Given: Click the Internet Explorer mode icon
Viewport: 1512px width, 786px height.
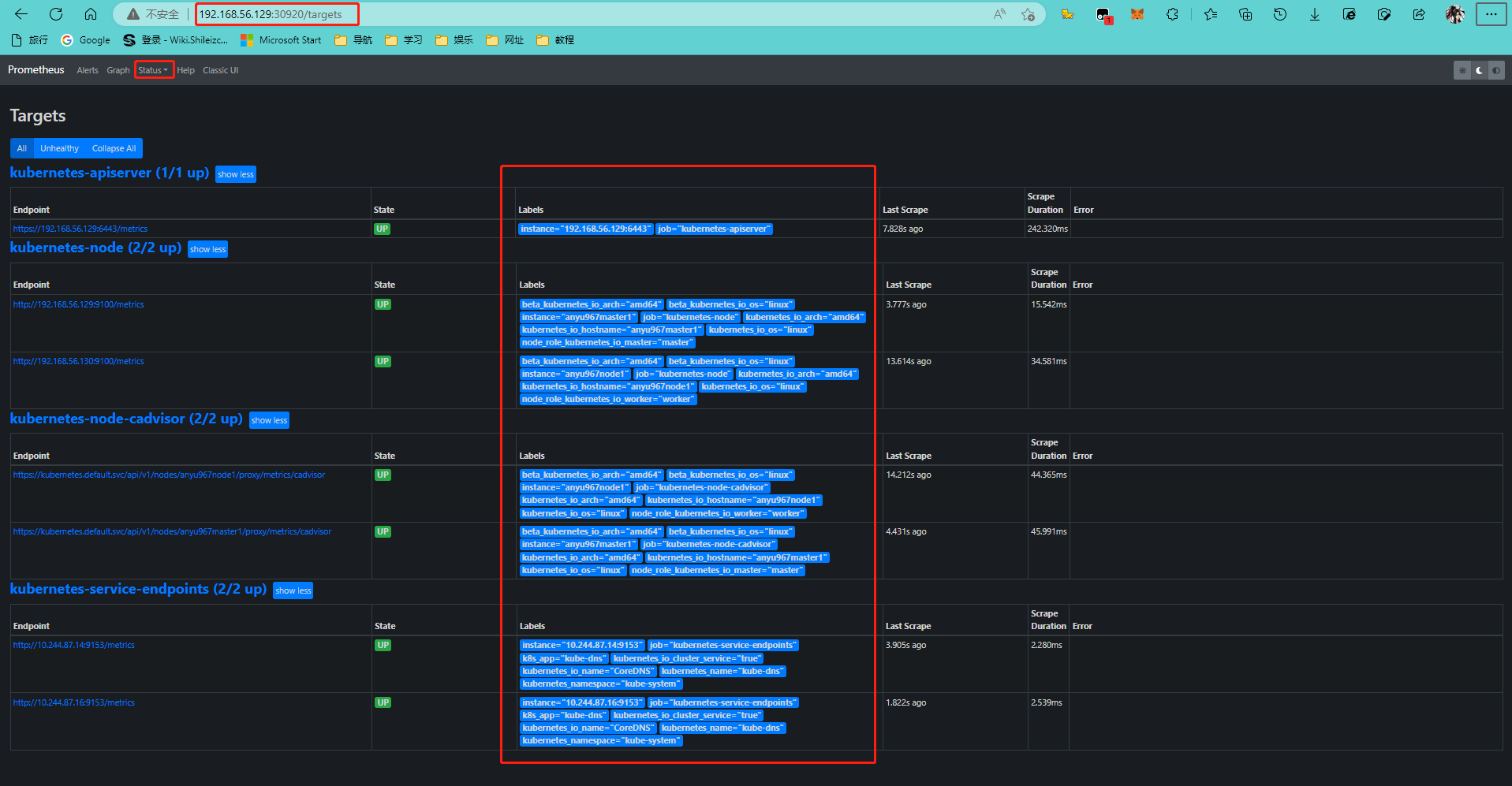Looking at the screenshot, I should click(x=1350, y=14).
